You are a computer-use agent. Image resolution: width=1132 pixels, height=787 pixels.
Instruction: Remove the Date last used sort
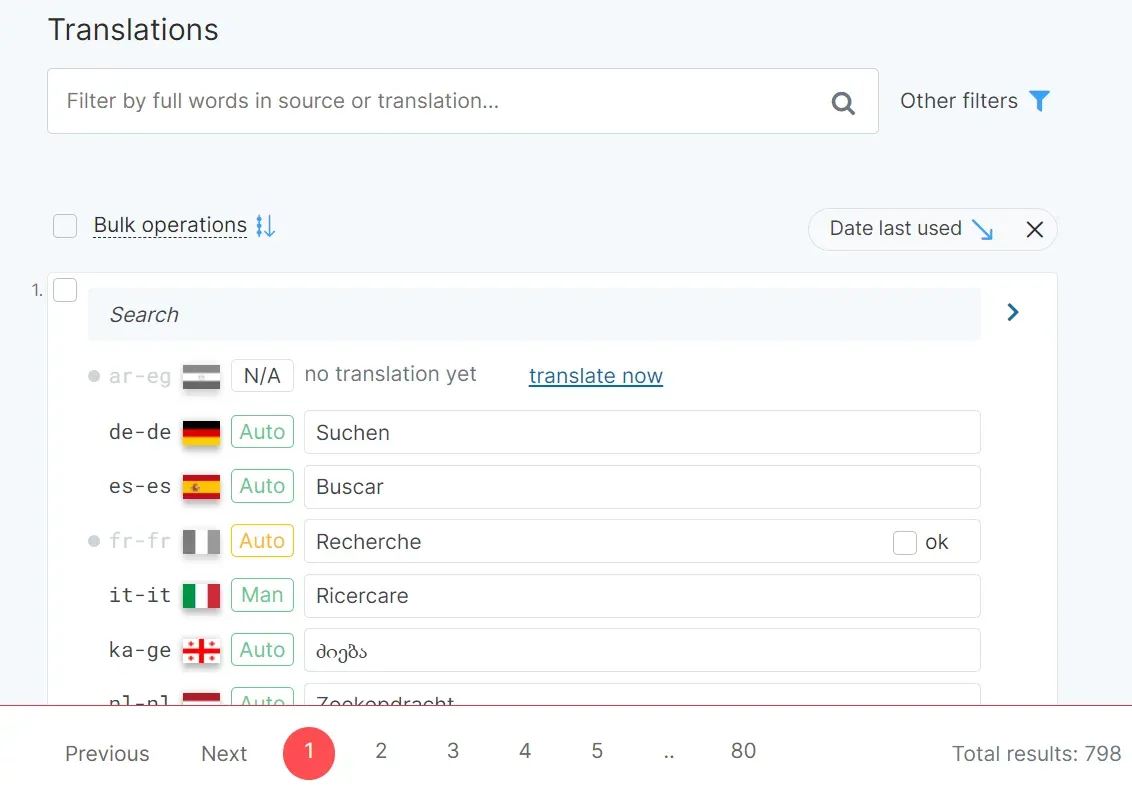click(1035, 229)
